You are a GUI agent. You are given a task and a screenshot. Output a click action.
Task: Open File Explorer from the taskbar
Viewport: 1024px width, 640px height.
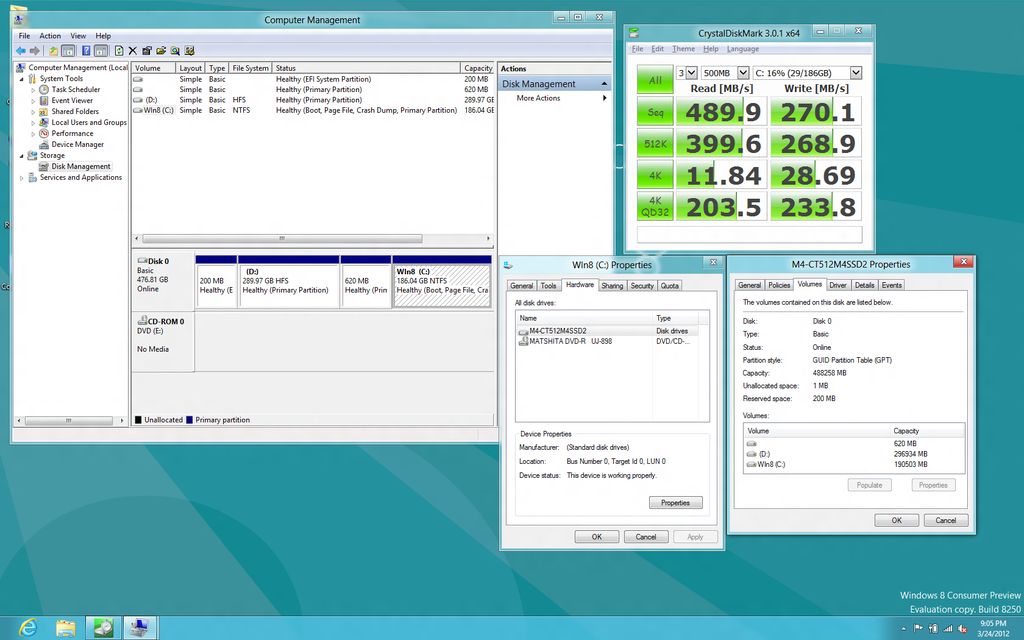click(66, 627)
